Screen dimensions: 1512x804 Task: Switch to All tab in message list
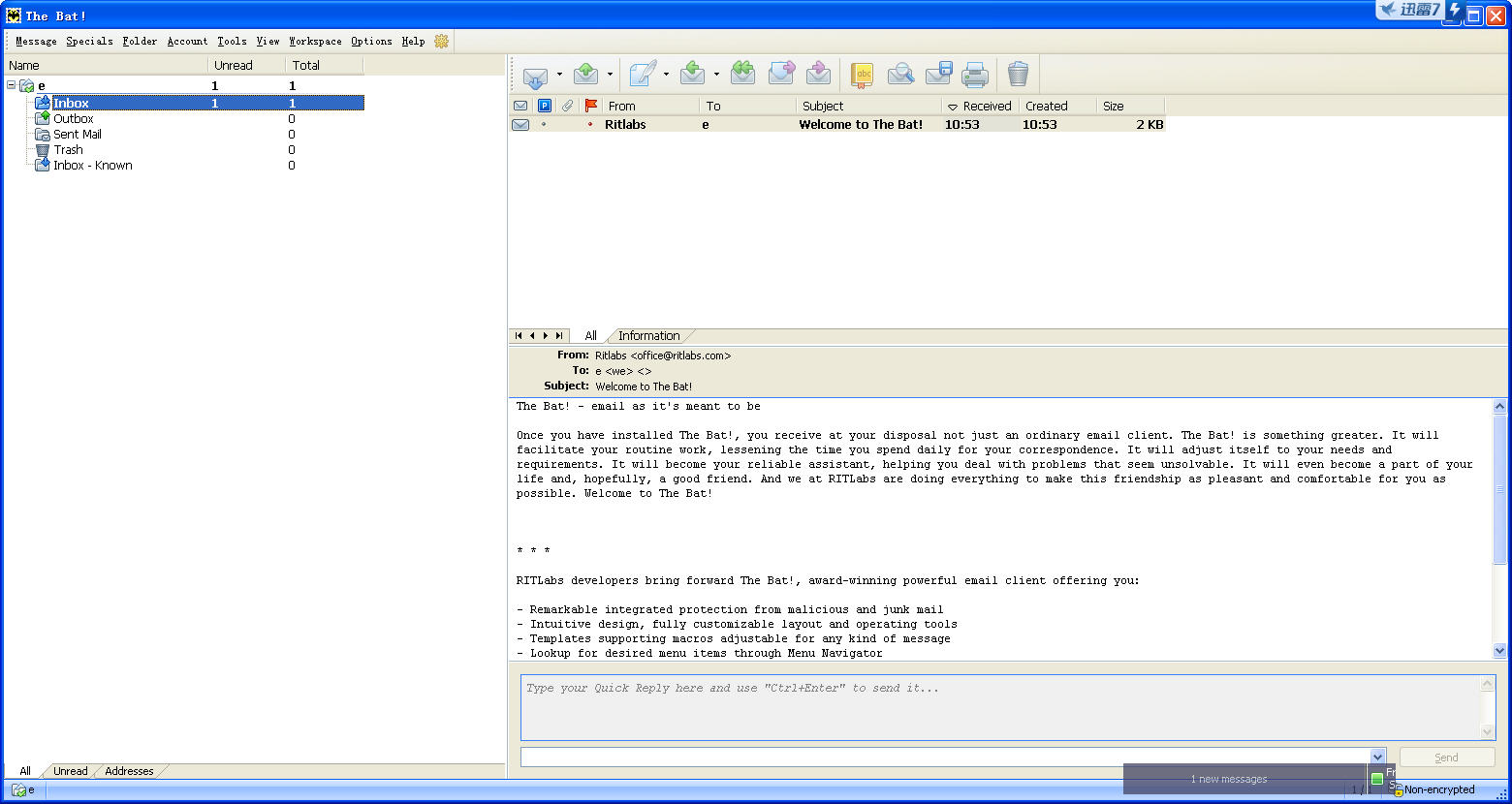(x=591, y=335)
